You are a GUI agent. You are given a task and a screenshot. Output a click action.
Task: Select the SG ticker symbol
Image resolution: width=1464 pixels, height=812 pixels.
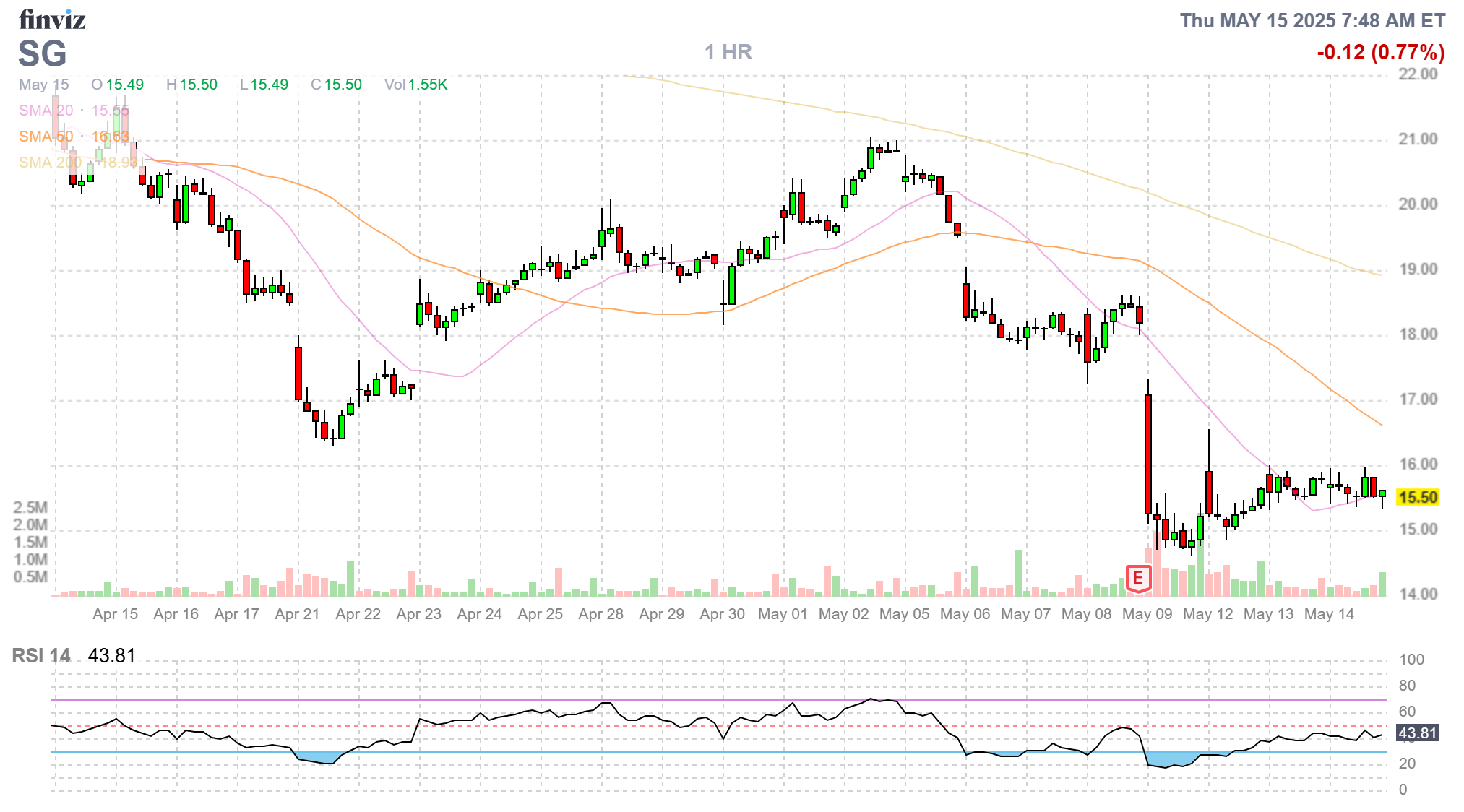point(43,54)
